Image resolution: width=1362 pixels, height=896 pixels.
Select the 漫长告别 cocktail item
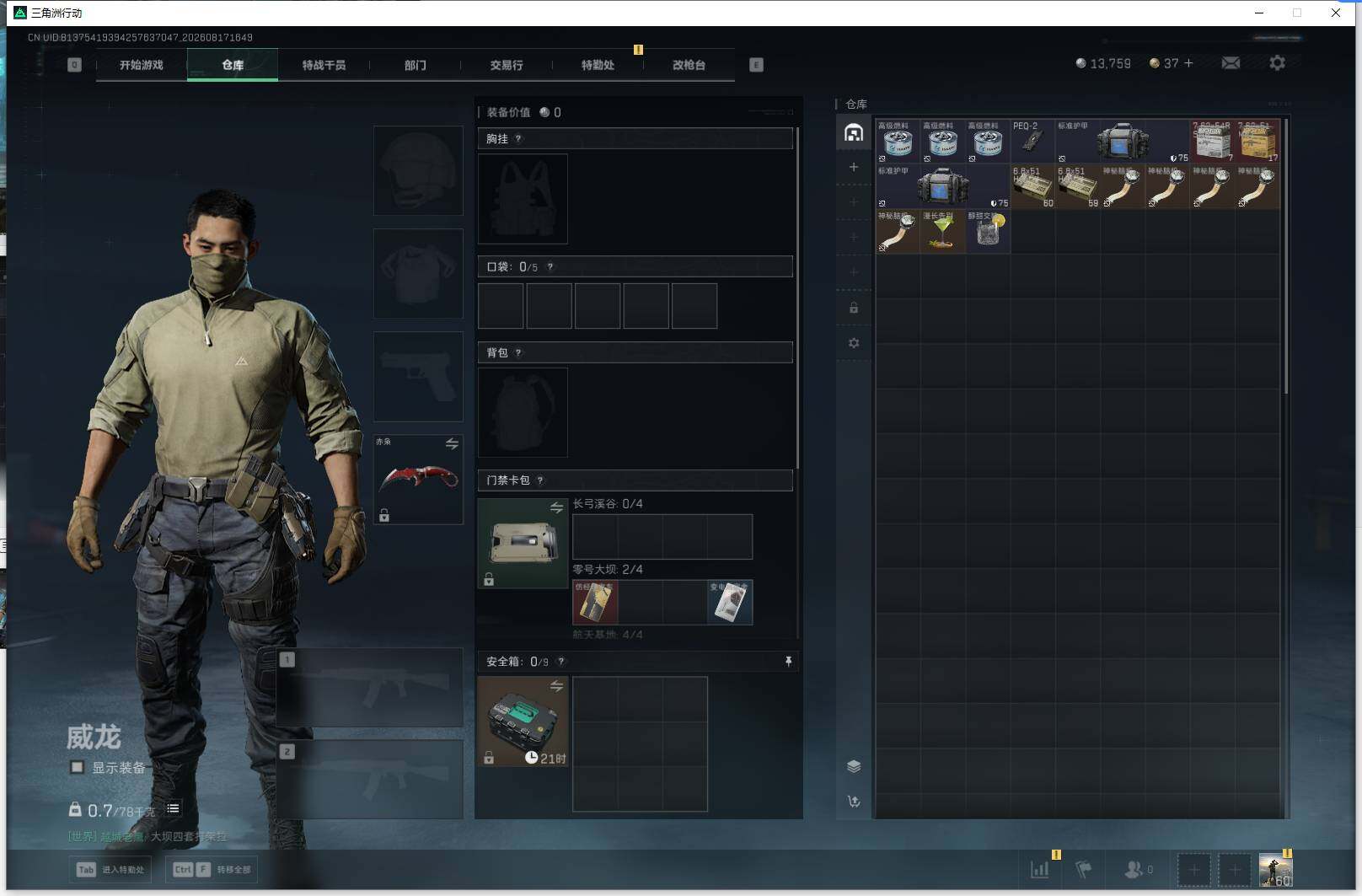(x=942, y=231)
